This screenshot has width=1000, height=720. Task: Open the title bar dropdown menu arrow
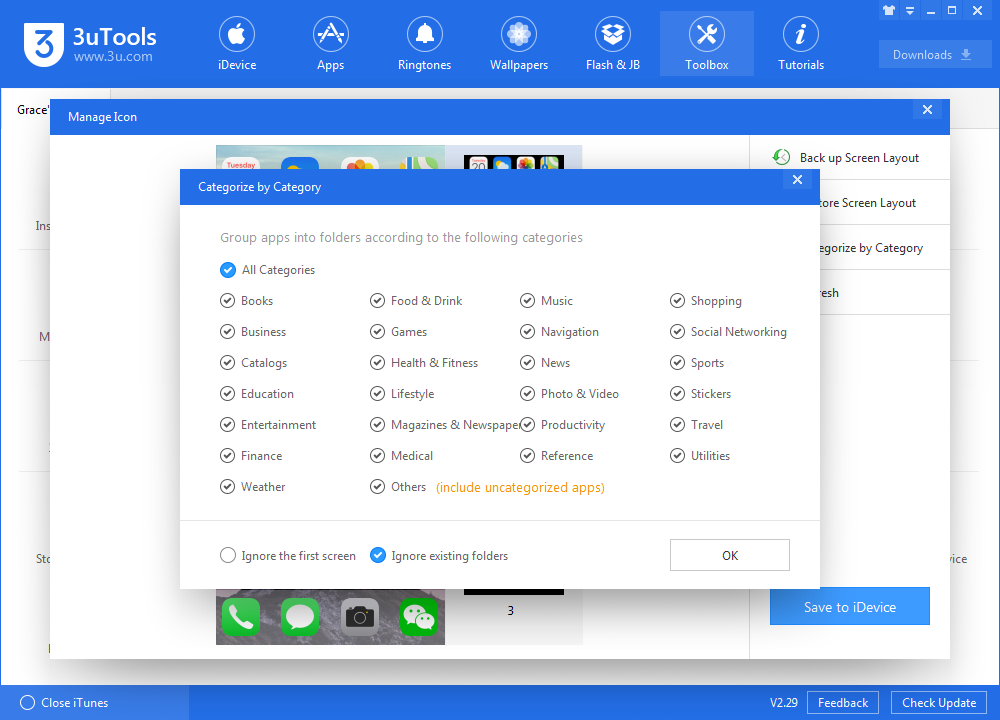(x=910, y=10)
